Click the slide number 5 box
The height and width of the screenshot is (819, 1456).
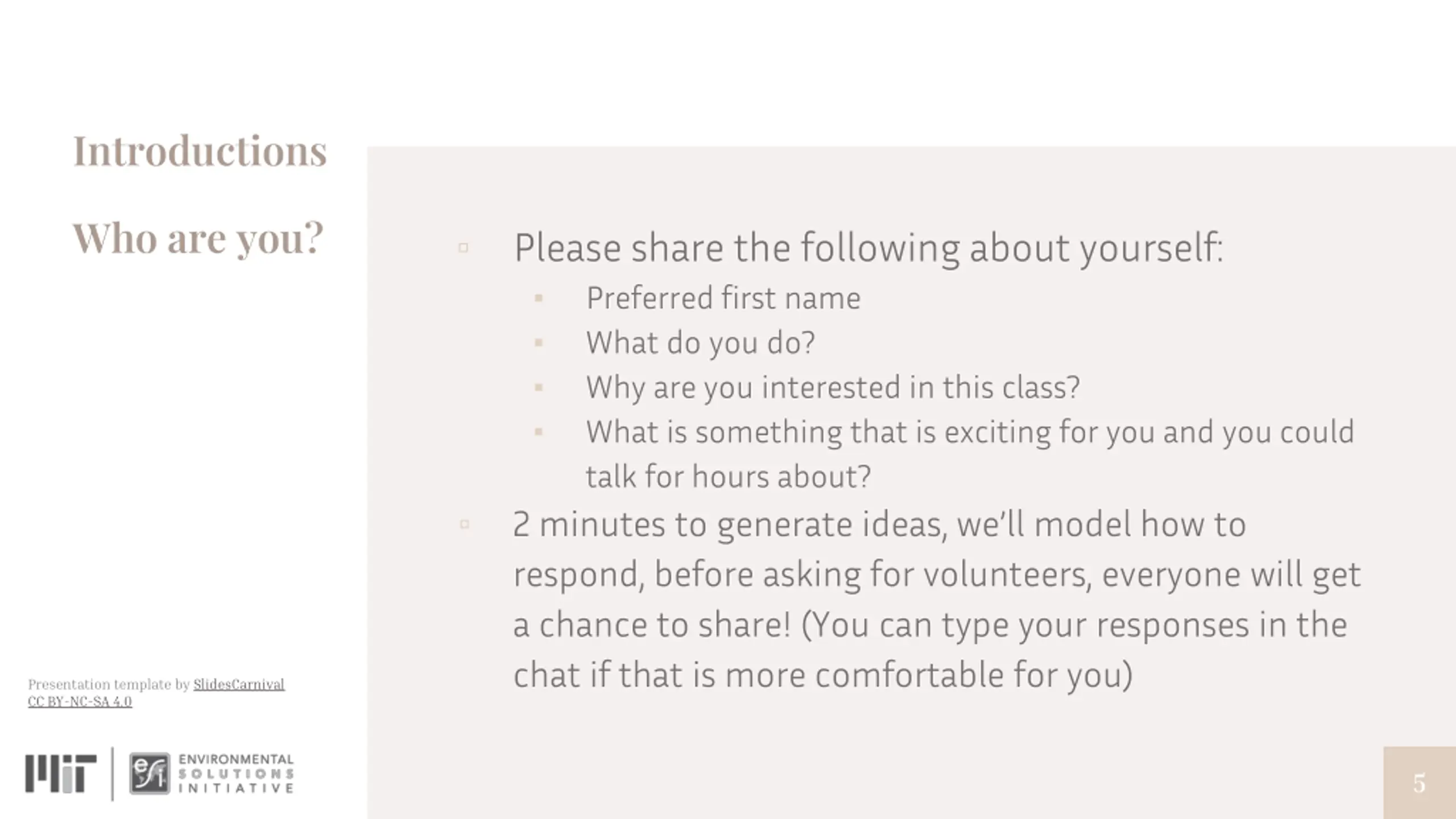click(x=1420, y=783)
